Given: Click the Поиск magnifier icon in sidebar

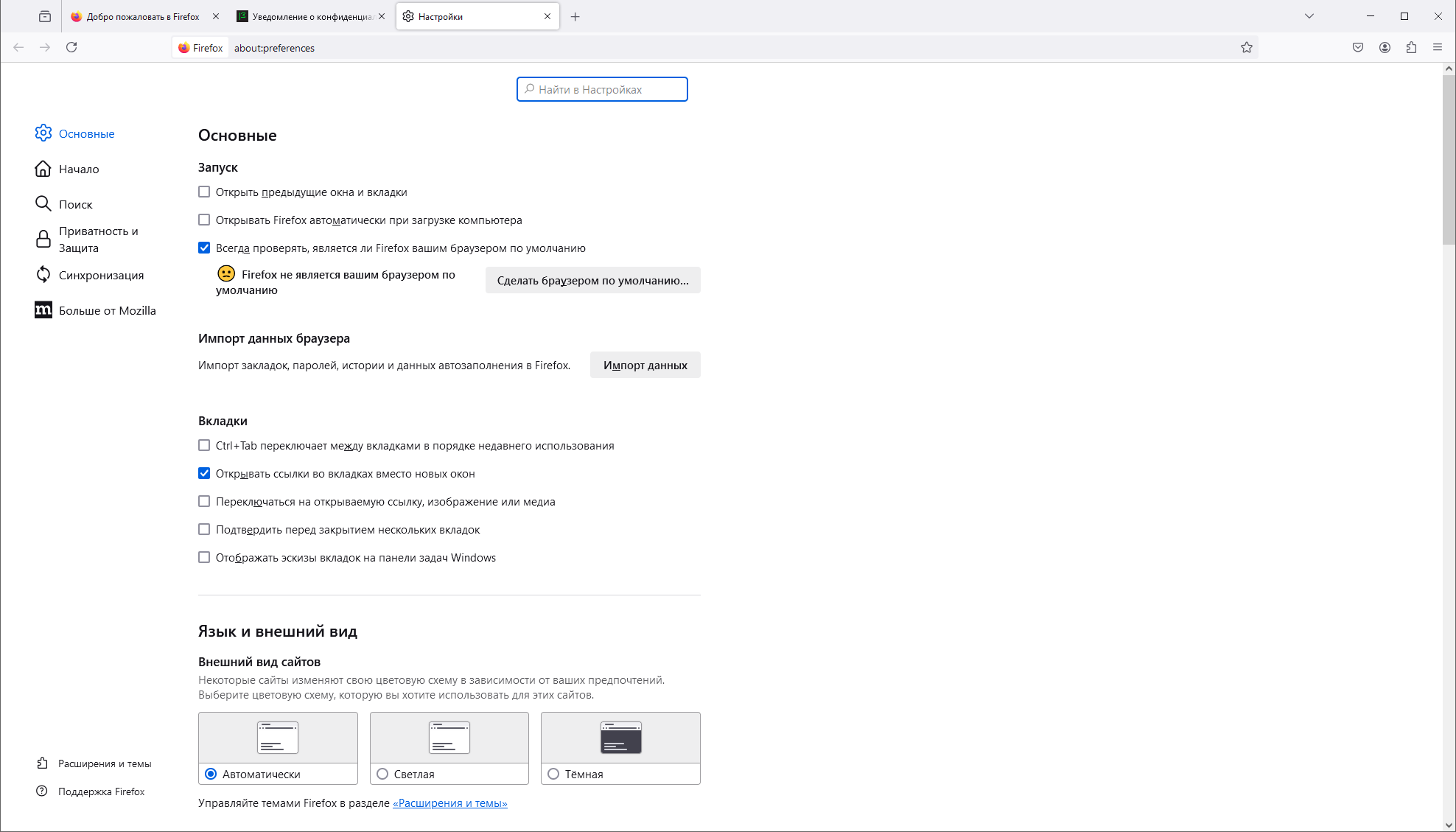Looking at the screenshot, I should point(43,204).
